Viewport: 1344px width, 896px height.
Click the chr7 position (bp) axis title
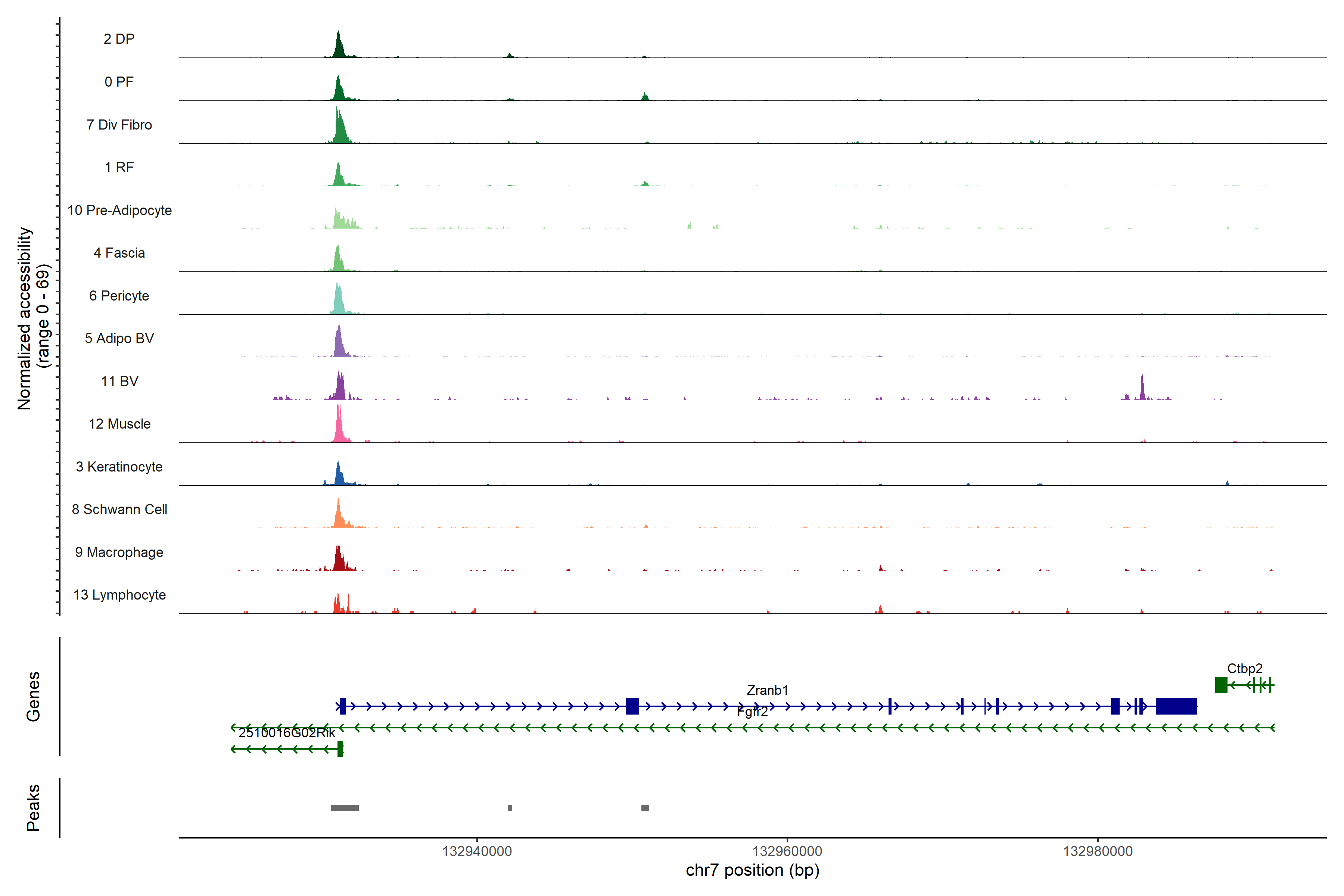pos(752,870)
